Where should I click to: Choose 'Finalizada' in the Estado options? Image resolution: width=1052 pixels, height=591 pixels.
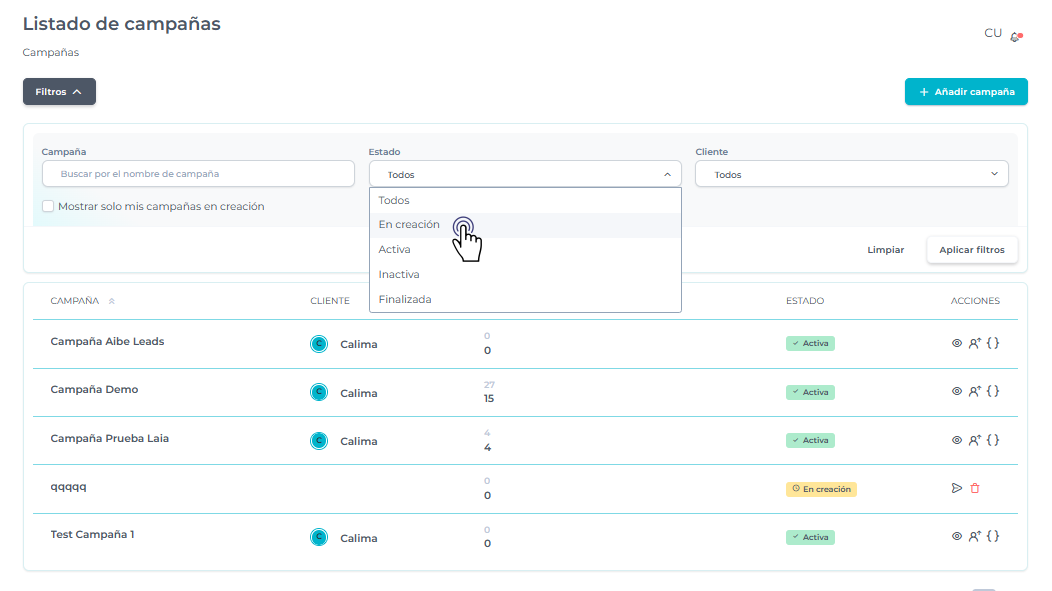[405, 299]
